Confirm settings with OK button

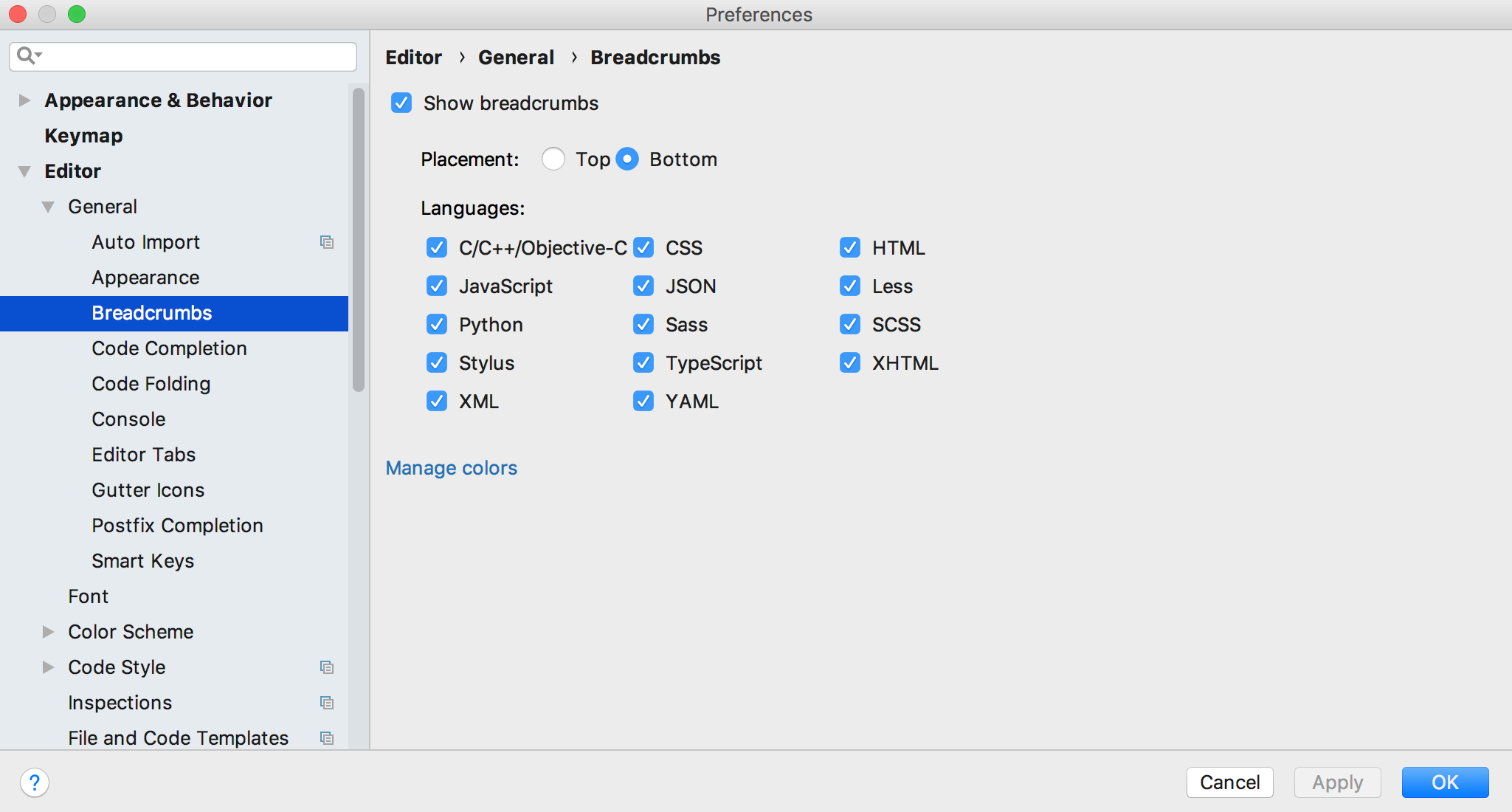coord(1444,782)
